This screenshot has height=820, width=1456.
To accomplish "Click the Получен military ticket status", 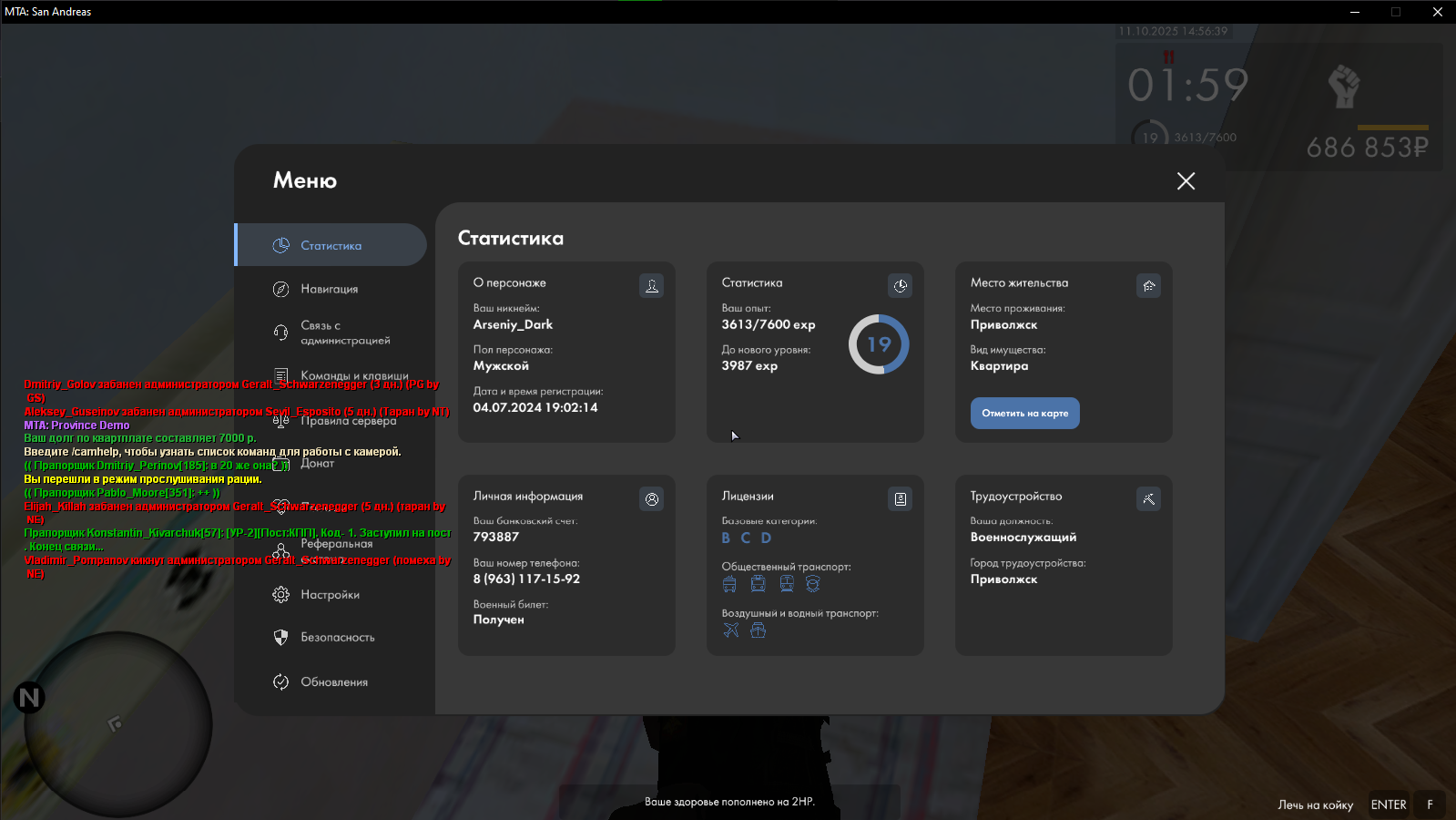I will tap(499, 620).
